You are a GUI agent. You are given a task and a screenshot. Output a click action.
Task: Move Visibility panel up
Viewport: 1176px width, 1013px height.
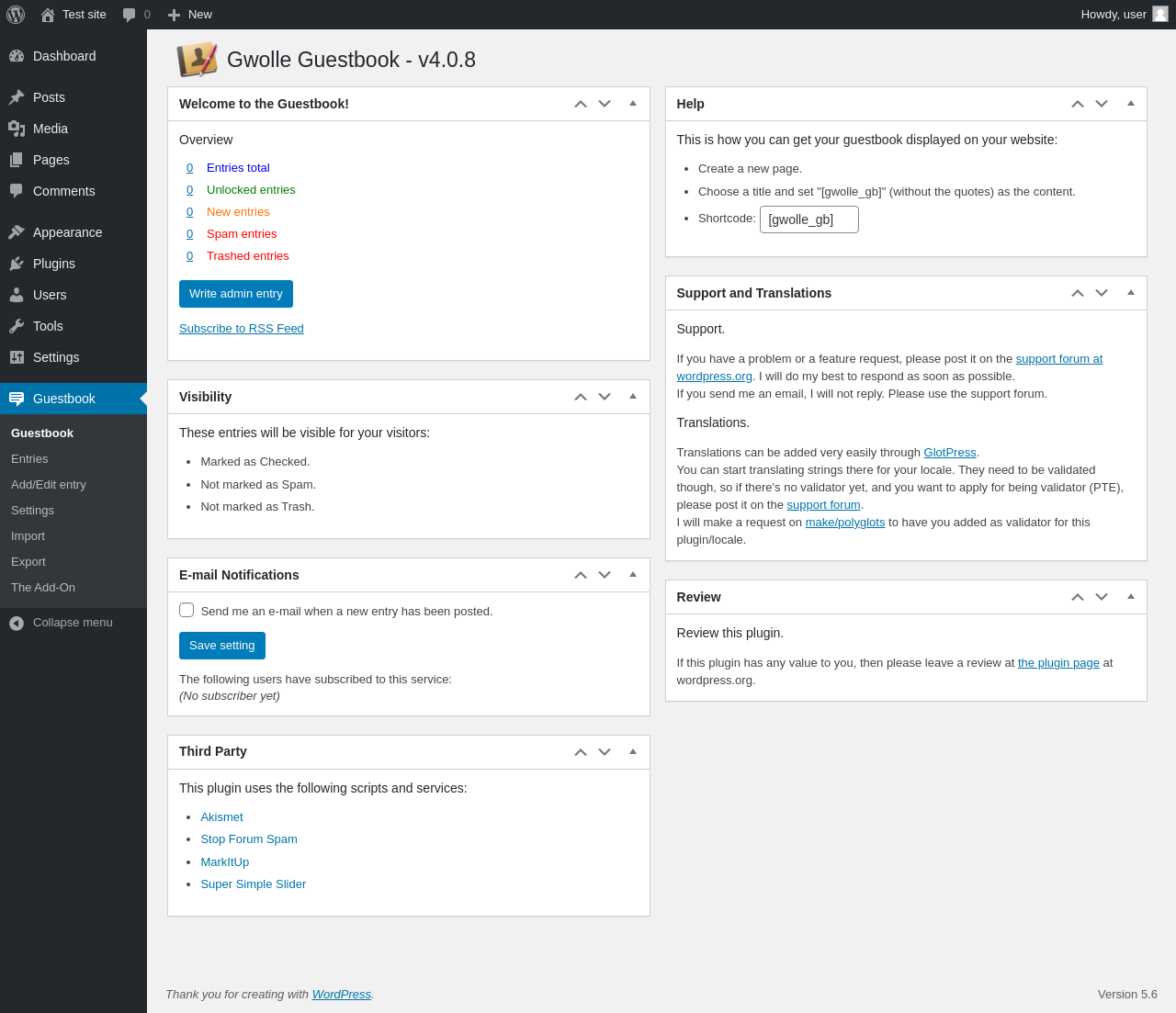(581, 397)
